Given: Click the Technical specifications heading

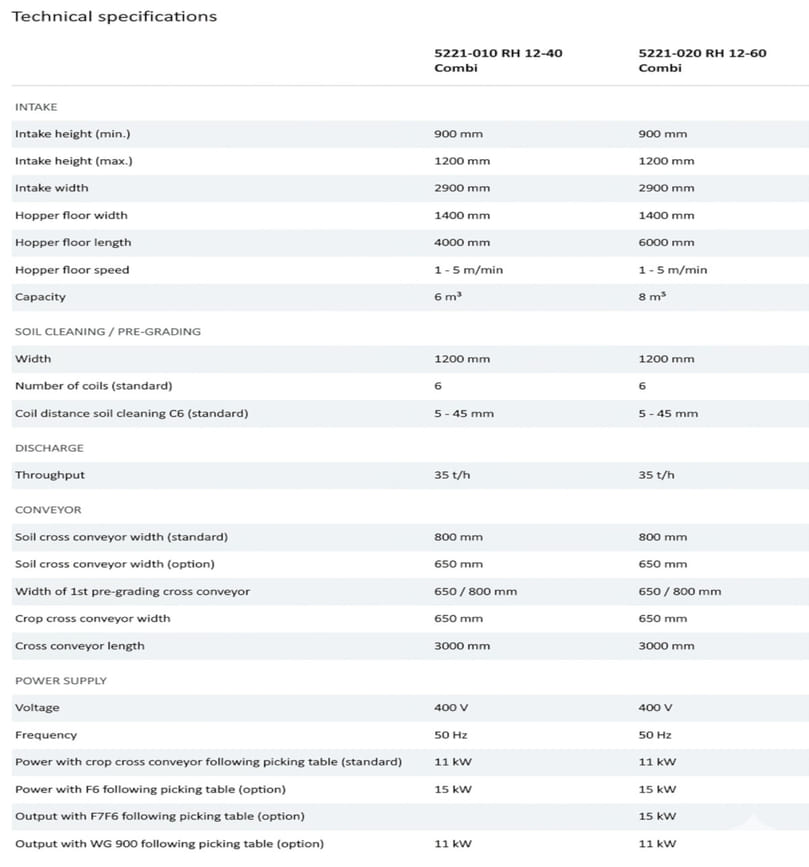Looking at the screenshot, I should [x=113, y=16].
